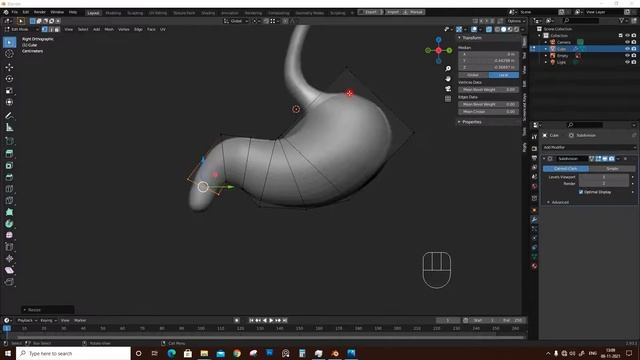640x360 pixels.
Task: Click the Global button under Median
Action: [473, 75]
